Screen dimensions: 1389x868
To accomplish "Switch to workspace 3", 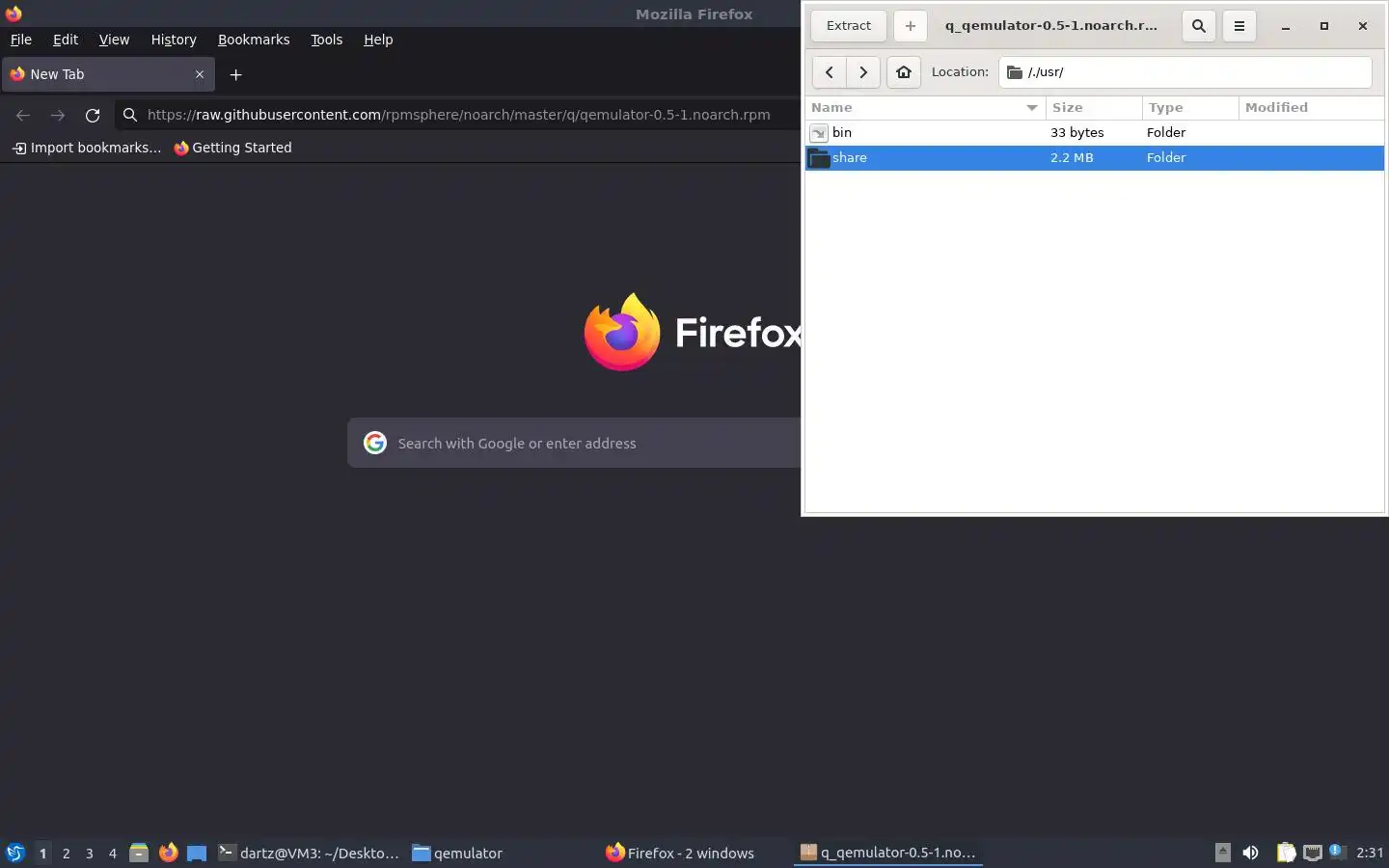I will (89, 854).
